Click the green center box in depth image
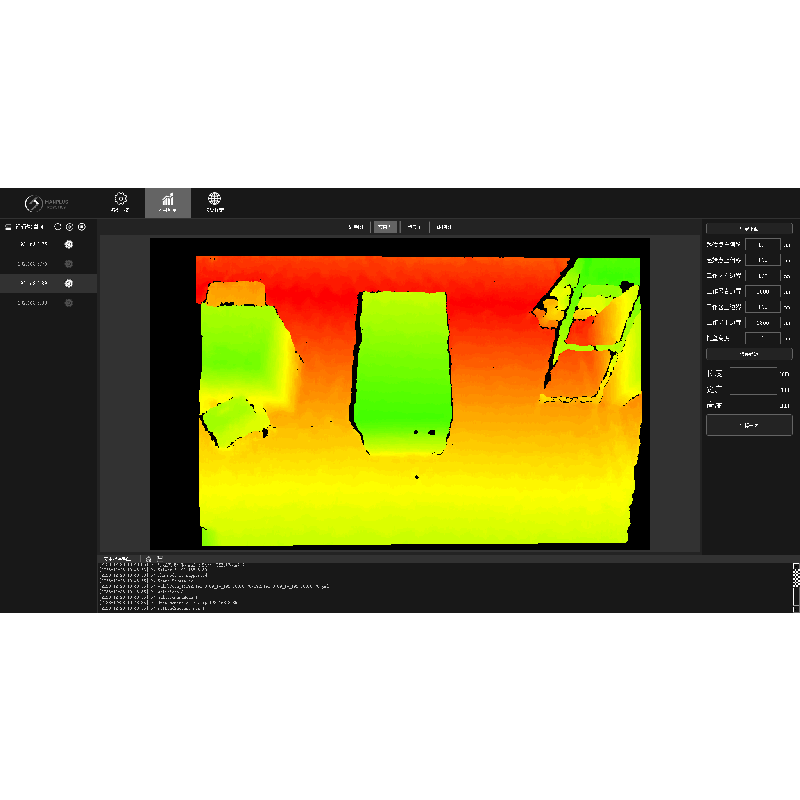 point(403,372)
